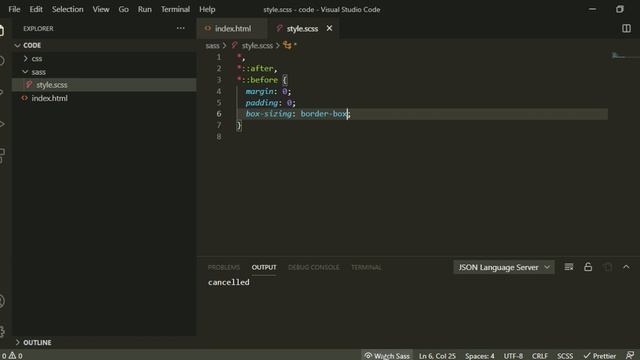Open the View menu
The image size is (640, 360).
100,9
